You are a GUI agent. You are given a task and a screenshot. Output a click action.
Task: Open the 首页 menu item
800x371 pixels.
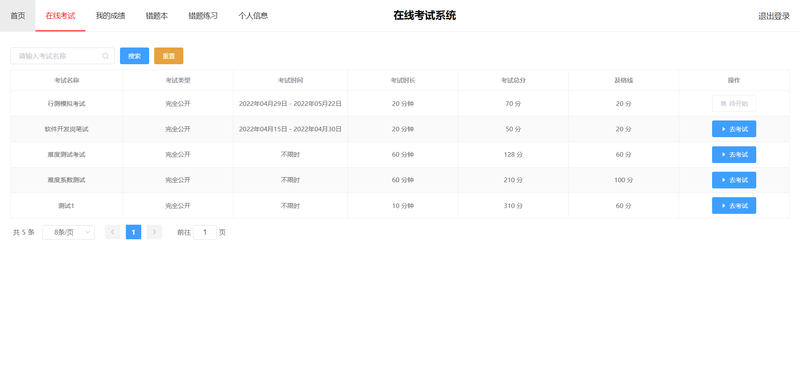point(18,16)
